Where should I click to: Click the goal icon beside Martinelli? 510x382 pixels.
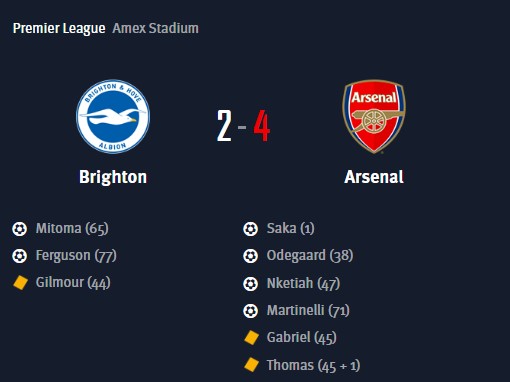[x=250, y=311]
